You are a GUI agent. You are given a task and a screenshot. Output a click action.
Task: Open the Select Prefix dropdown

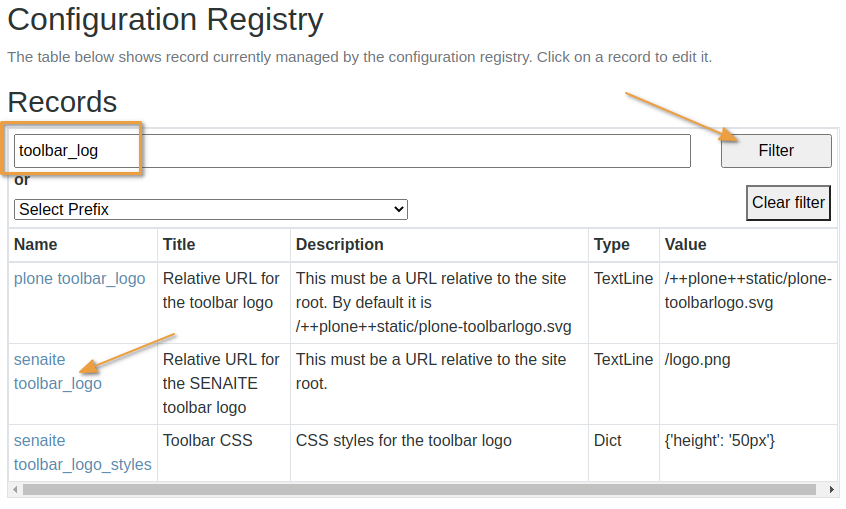pyautogui.click(x=211, y=209)
